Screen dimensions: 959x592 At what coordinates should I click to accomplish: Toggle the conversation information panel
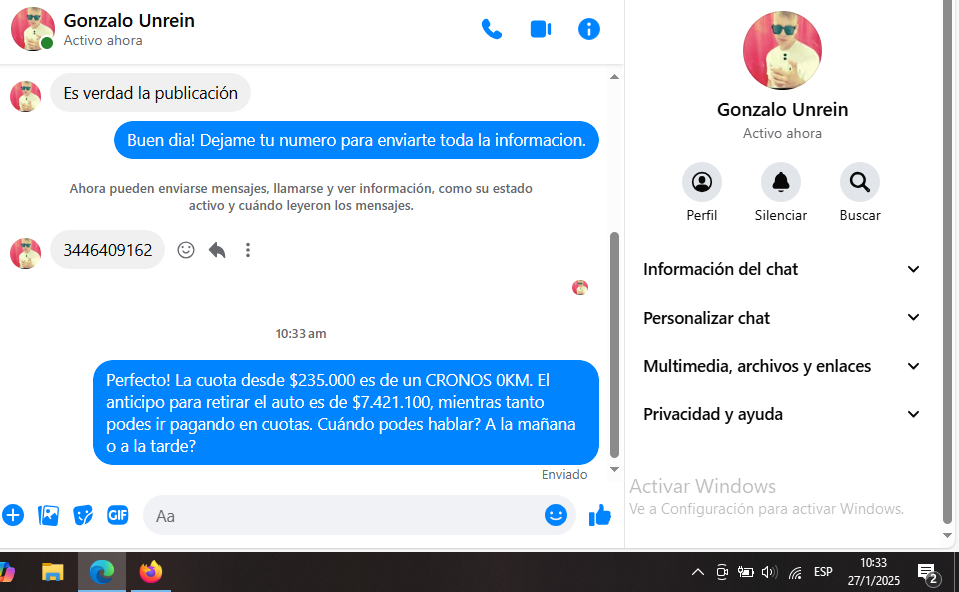click(x=589, y=29)
